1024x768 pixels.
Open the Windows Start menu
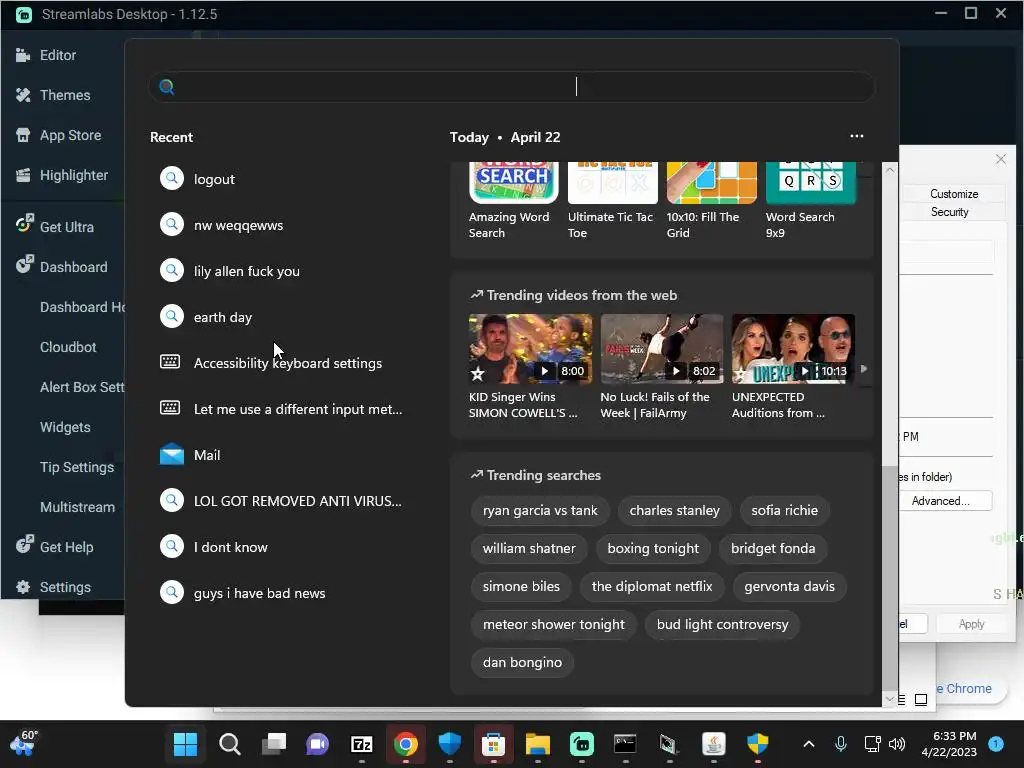point(185,744)
